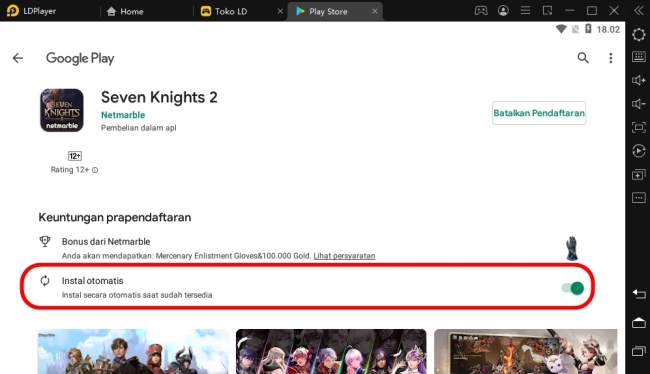Click Android home button in sidebar
The height and width of the screenshot is (374, 650).
[x=638, y=323]
